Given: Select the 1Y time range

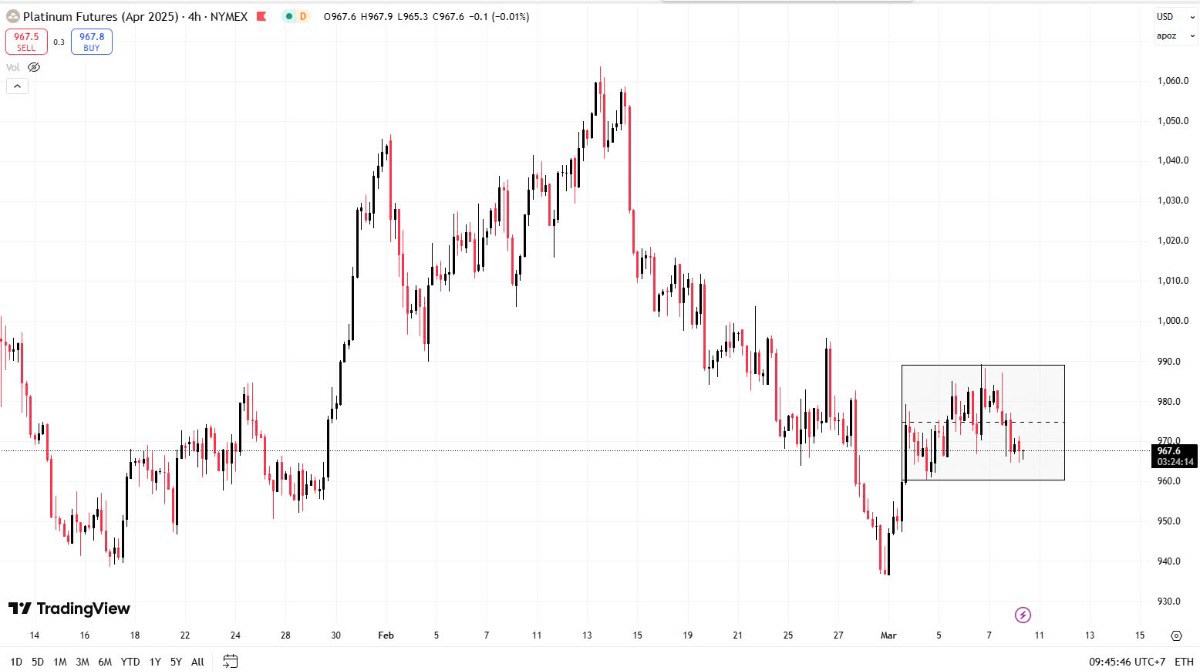Looking at the screenshot, I should [x=155, y=661].
